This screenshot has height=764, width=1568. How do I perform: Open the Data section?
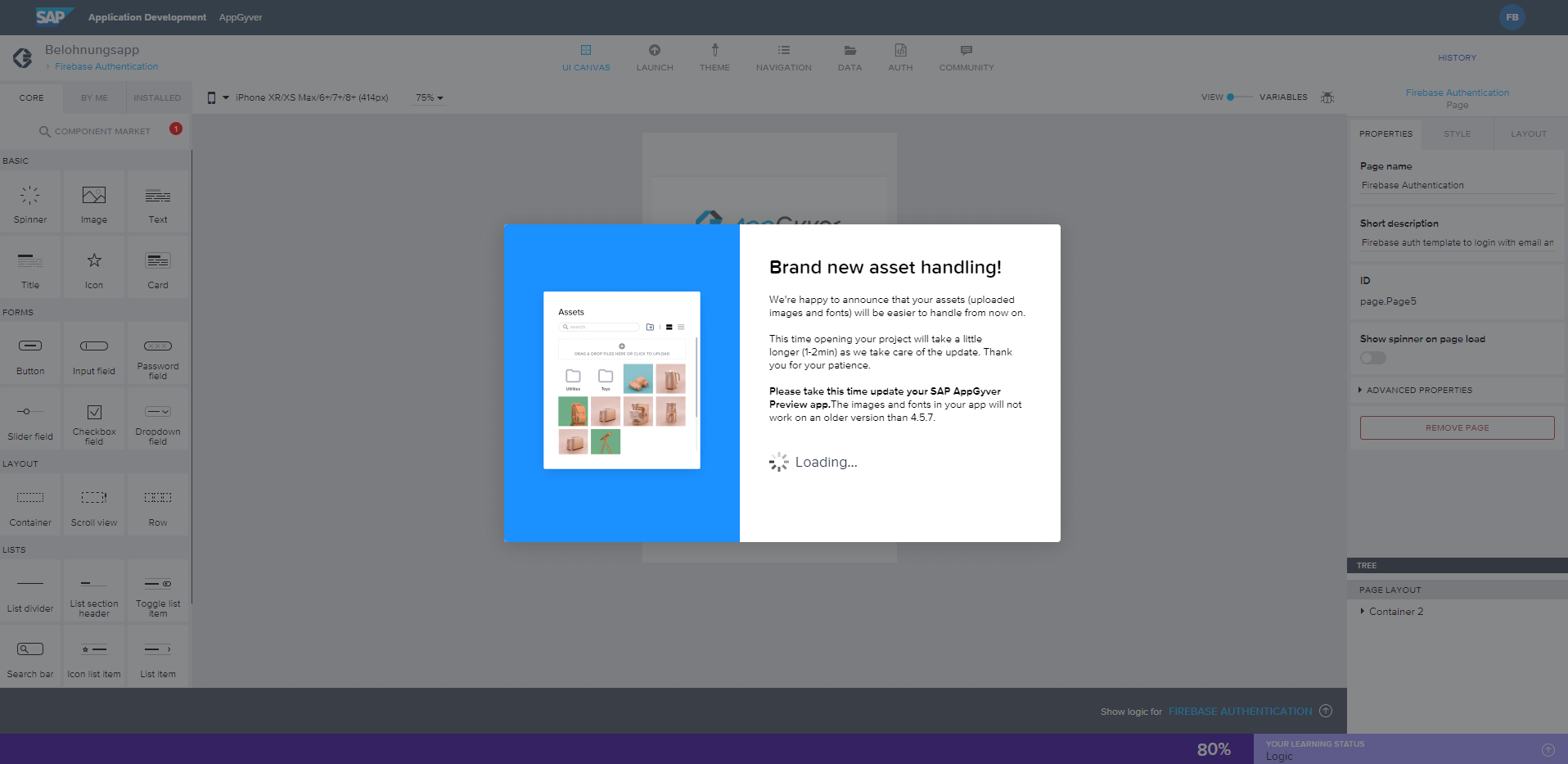coord(849,58)
